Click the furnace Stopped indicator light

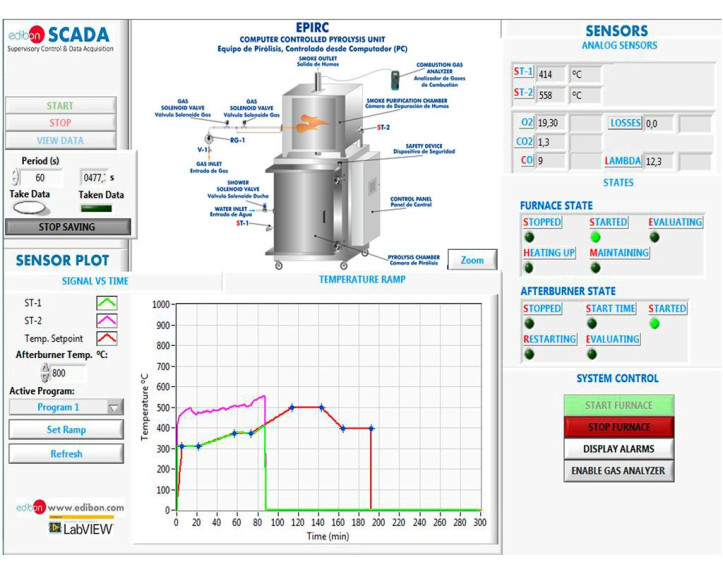coord(529,237)
